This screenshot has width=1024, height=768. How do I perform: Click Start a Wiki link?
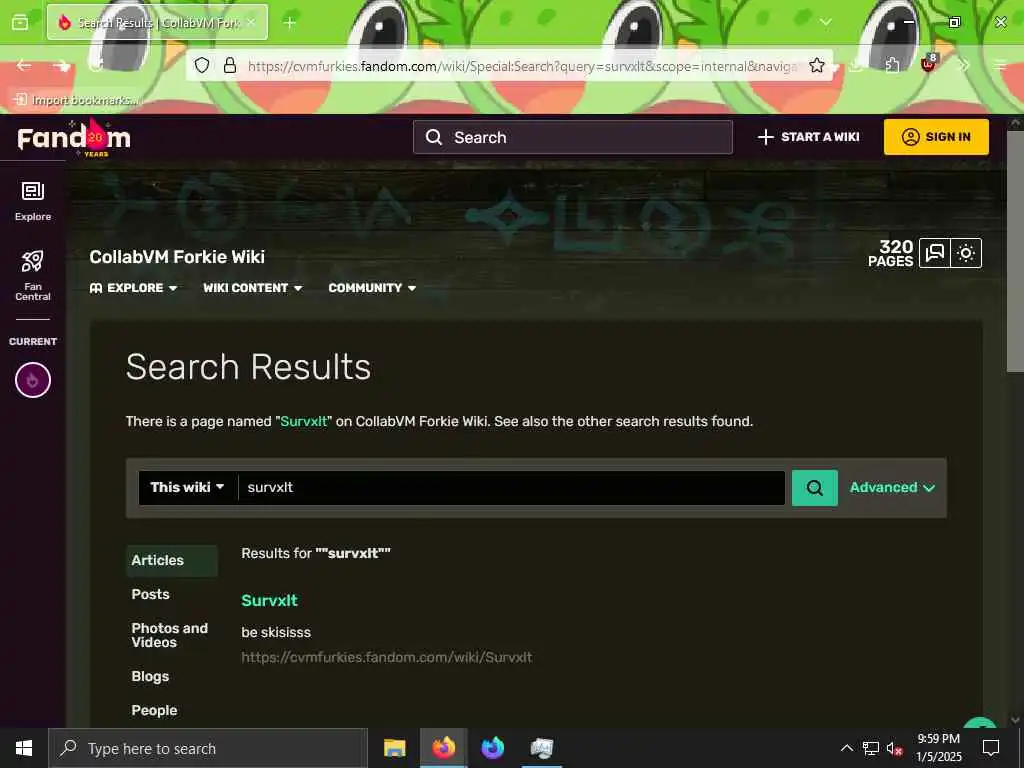coord(808,137)
